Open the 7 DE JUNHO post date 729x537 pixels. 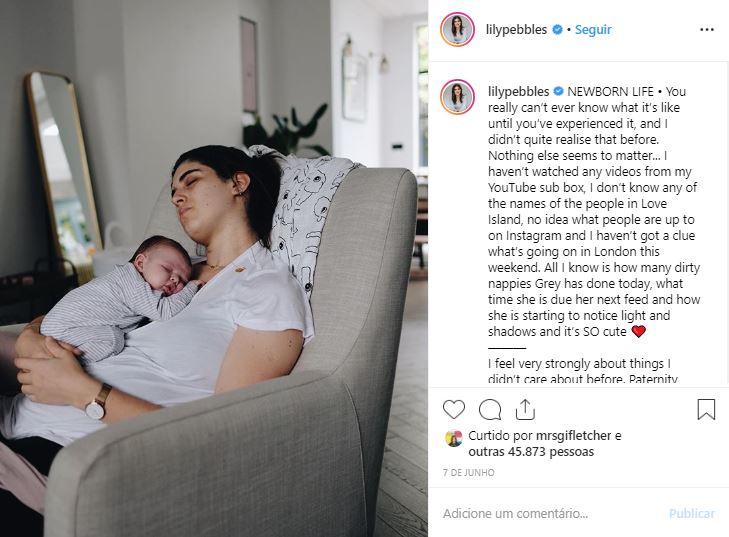click(x=469, y=472)
